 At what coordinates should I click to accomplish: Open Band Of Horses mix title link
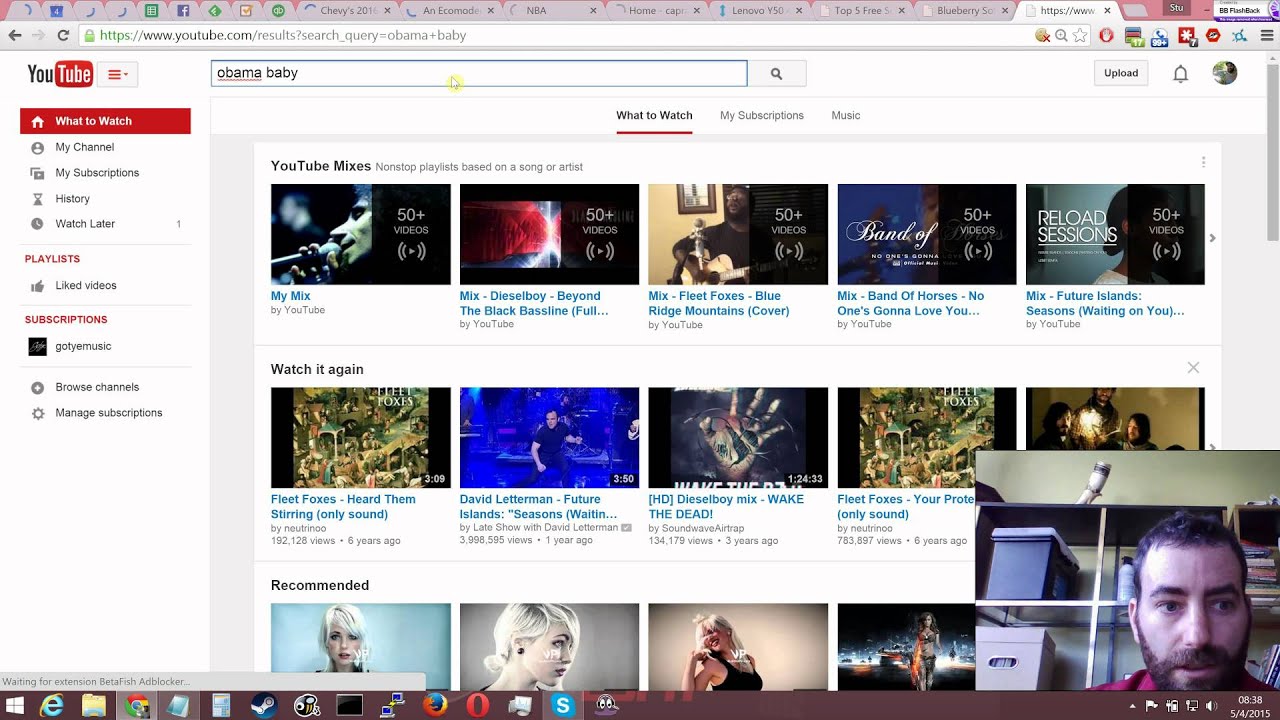coord(910,303)
